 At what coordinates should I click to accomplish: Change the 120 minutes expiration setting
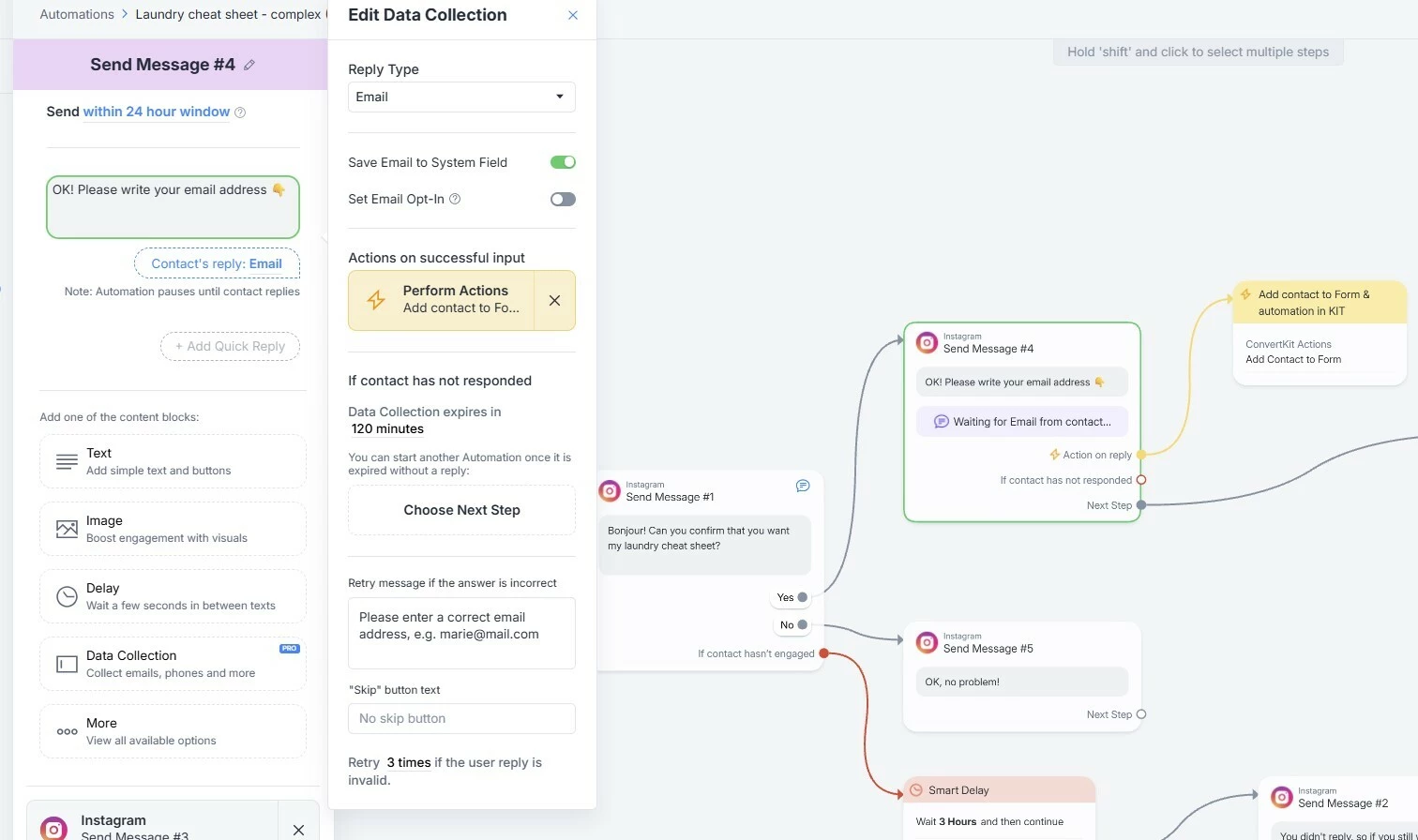pos(387,428)
